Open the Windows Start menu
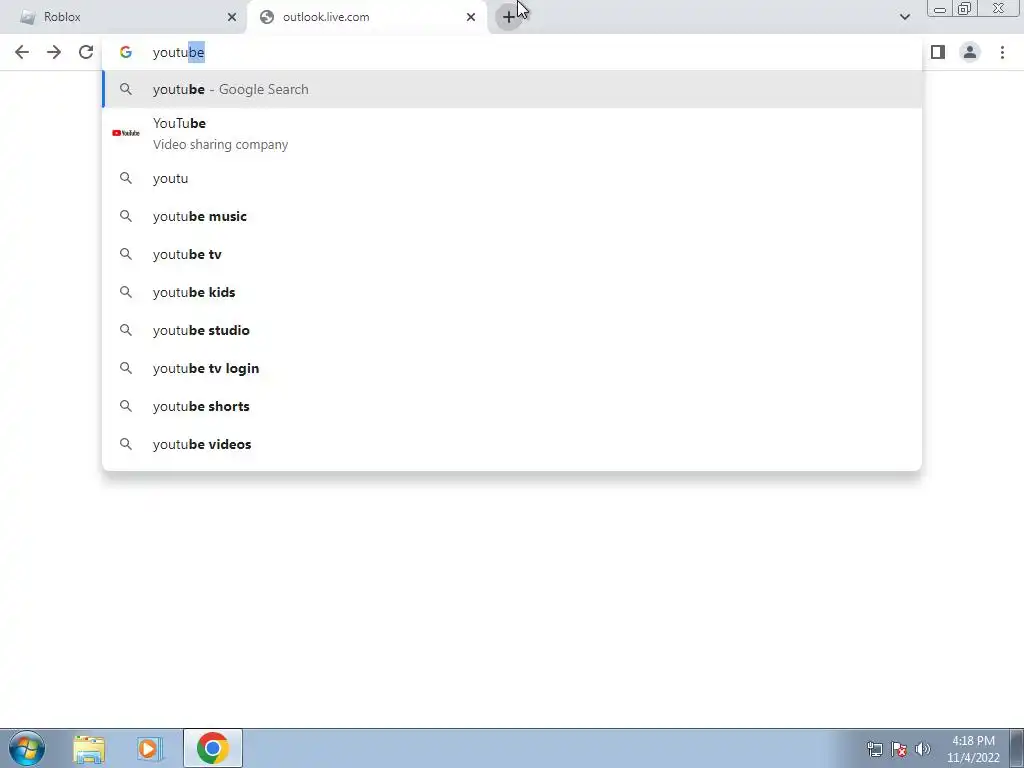Screen dimensions: 1024x768 point(27,748)
